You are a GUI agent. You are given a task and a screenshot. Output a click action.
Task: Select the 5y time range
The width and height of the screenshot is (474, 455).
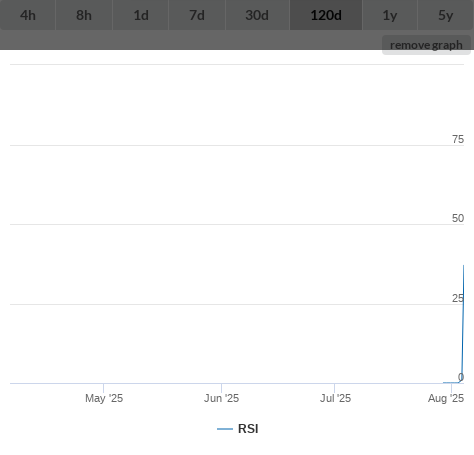446,15
